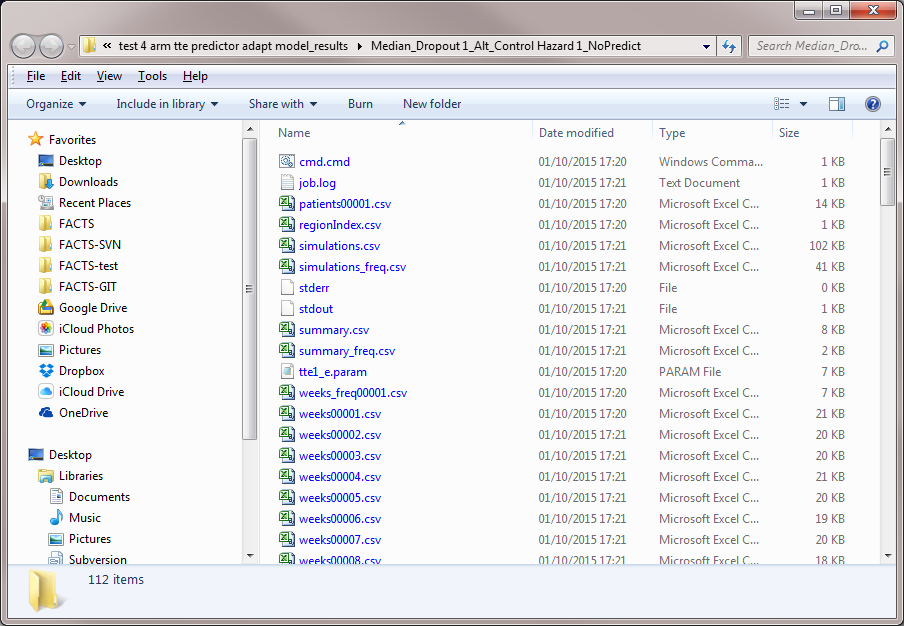904x626 pixels.
Task: Expand the Organize dropdown
Action: [x=56, y=104]
